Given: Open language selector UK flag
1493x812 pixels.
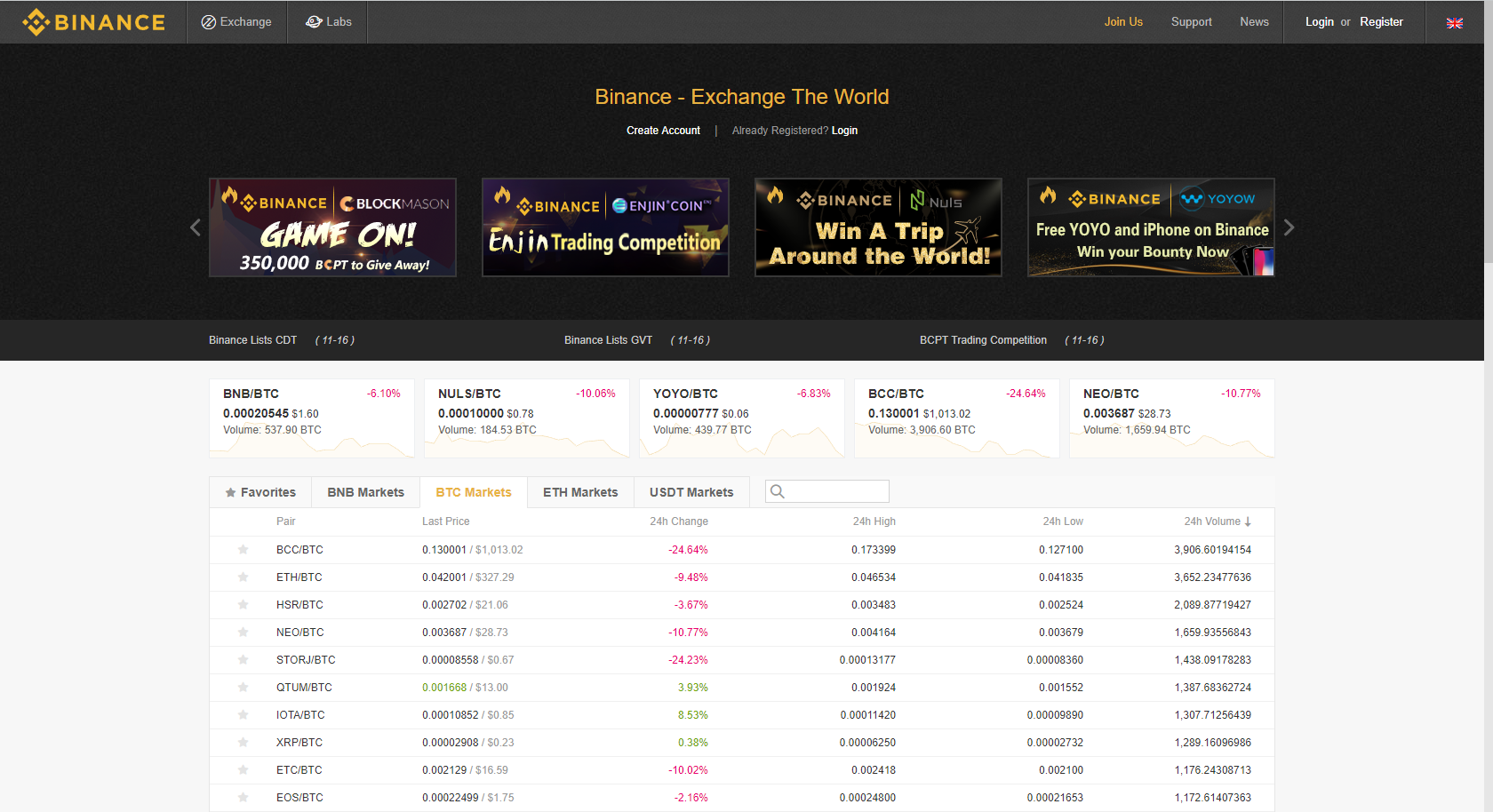Looking at the screenshot, I should coord(1454,23).
